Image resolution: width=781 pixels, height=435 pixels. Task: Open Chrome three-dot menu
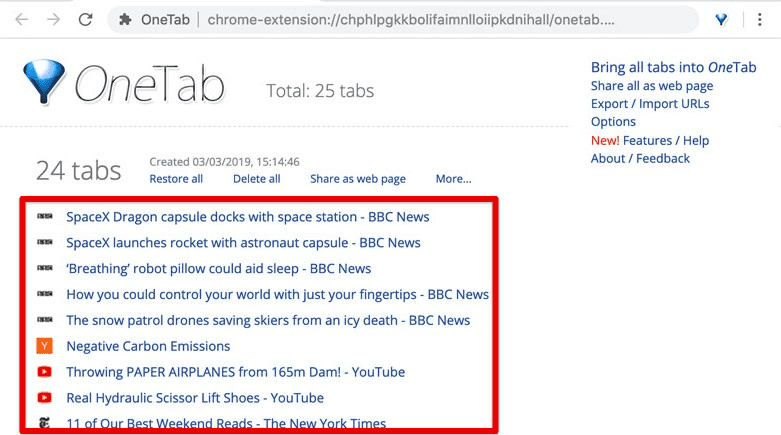click(759, 19)
